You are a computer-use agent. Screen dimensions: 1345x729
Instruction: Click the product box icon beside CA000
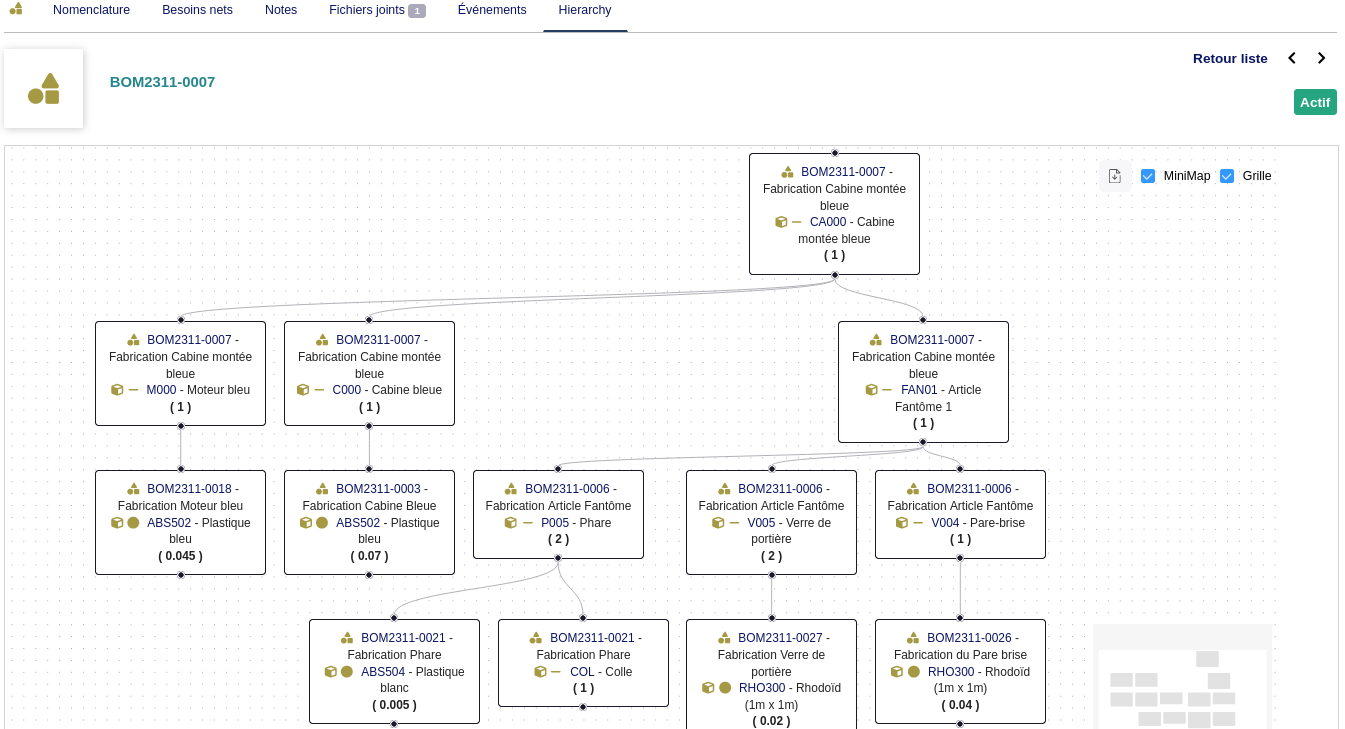pyautogui.click(x=781, y=222)
